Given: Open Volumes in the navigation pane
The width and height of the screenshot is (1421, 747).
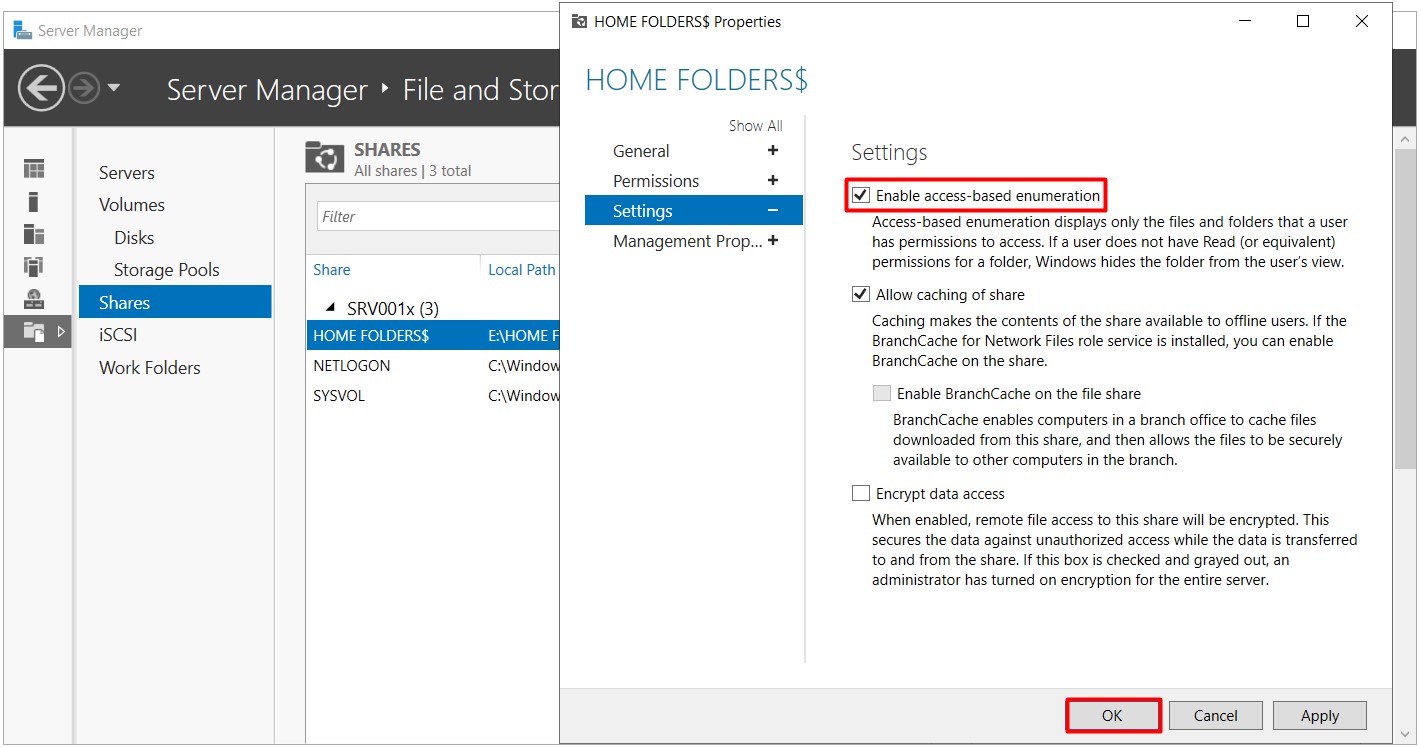Looking at the screenshot, I should coord(132,205).
